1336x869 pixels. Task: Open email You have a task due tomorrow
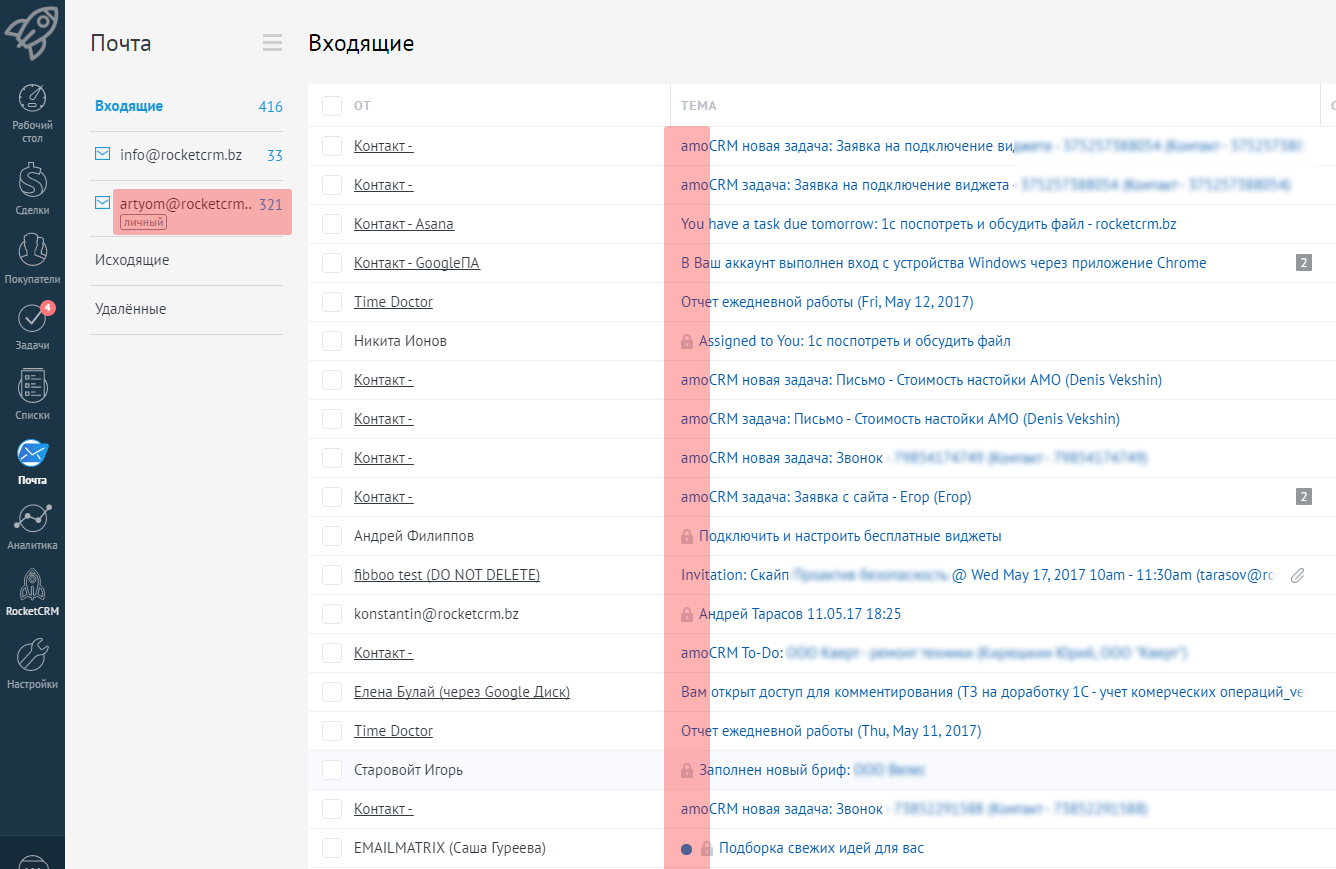[x=929, y=224]
